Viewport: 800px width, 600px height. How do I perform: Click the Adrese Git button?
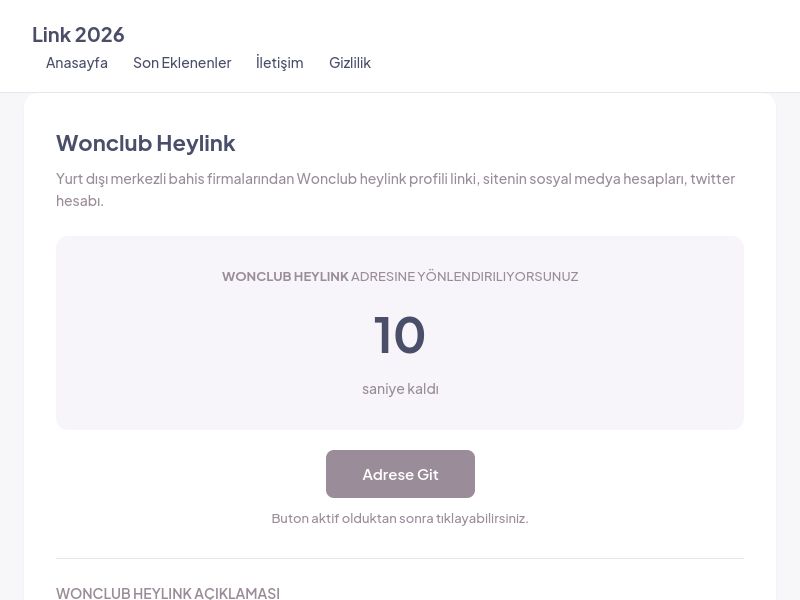click(401, 474)
